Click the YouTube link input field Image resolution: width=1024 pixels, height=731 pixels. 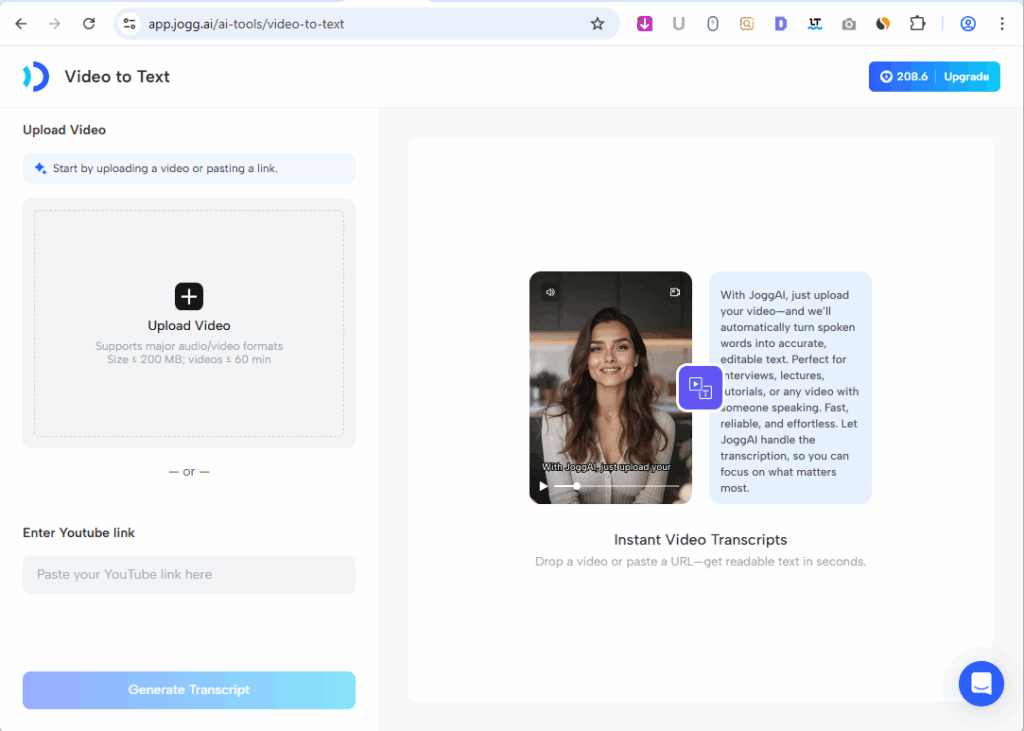pyautogui.click(x=189, y=575)
